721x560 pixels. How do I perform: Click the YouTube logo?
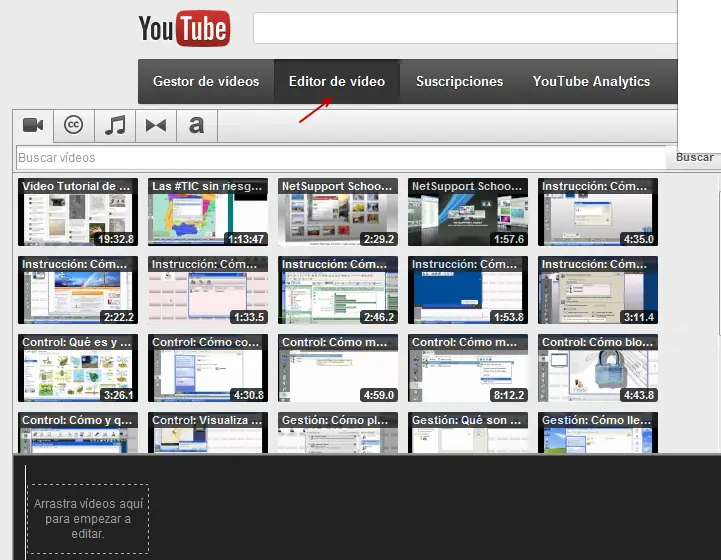pyautogui.click(x=184, y=29)
